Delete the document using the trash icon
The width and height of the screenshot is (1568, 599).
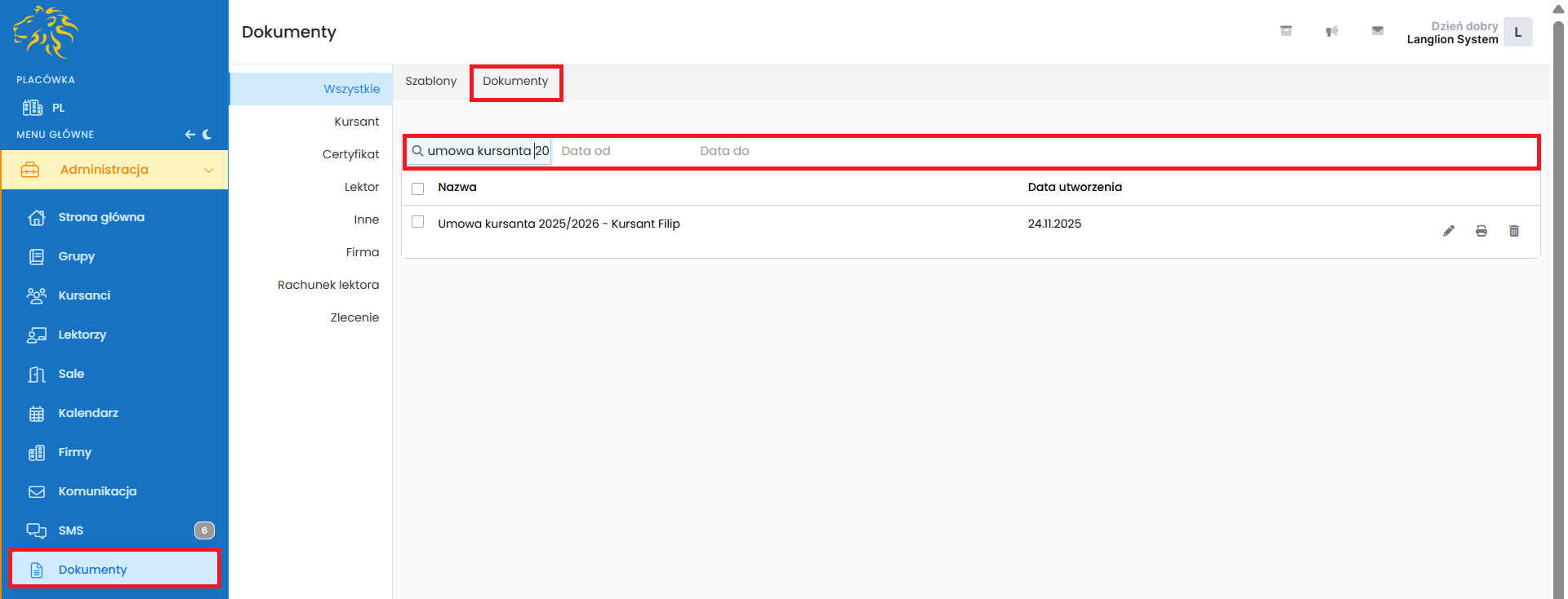point(1513,231)
